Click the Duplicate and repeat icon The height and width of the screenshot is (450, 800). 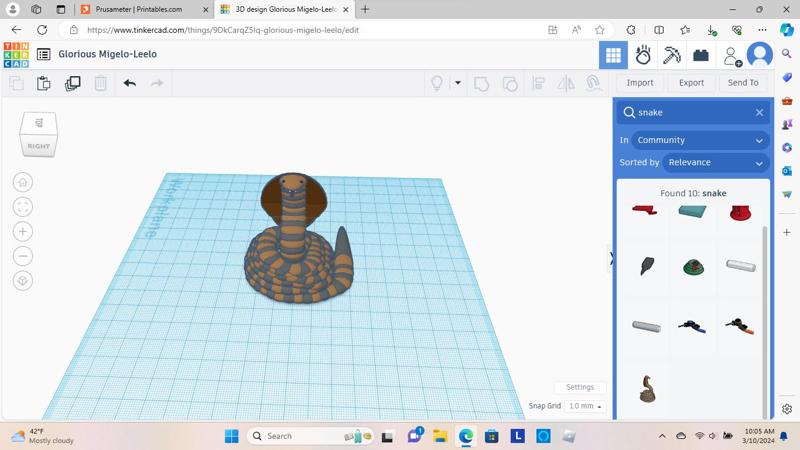coord(72,83)
